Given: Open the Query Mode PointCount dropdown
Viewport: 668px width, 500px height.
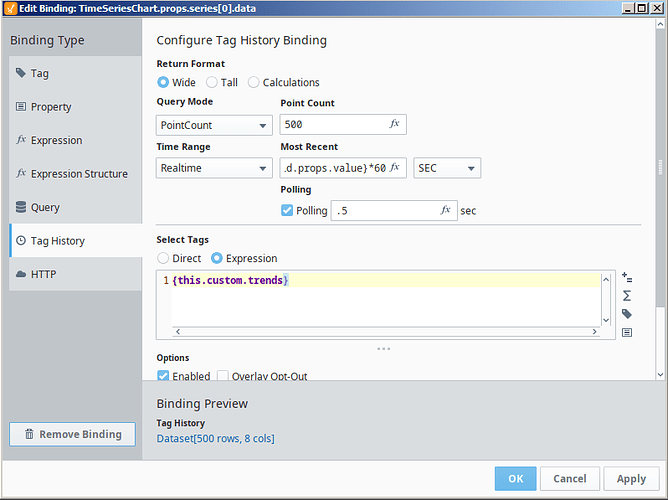Looking at the screenshot, I should point(214,125).
